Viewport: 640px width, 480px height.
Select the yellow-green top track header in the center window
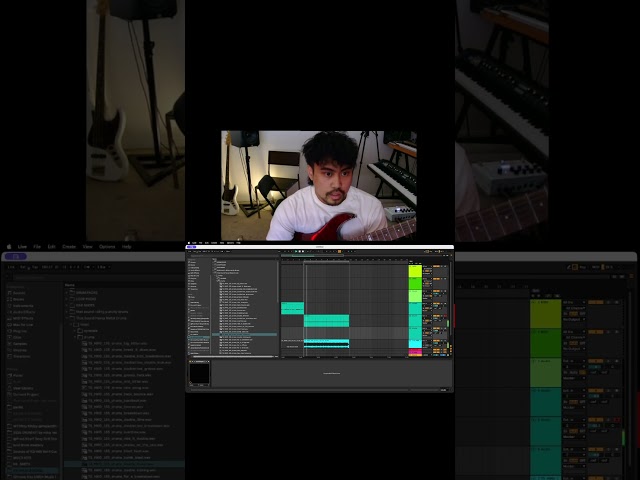415,271
